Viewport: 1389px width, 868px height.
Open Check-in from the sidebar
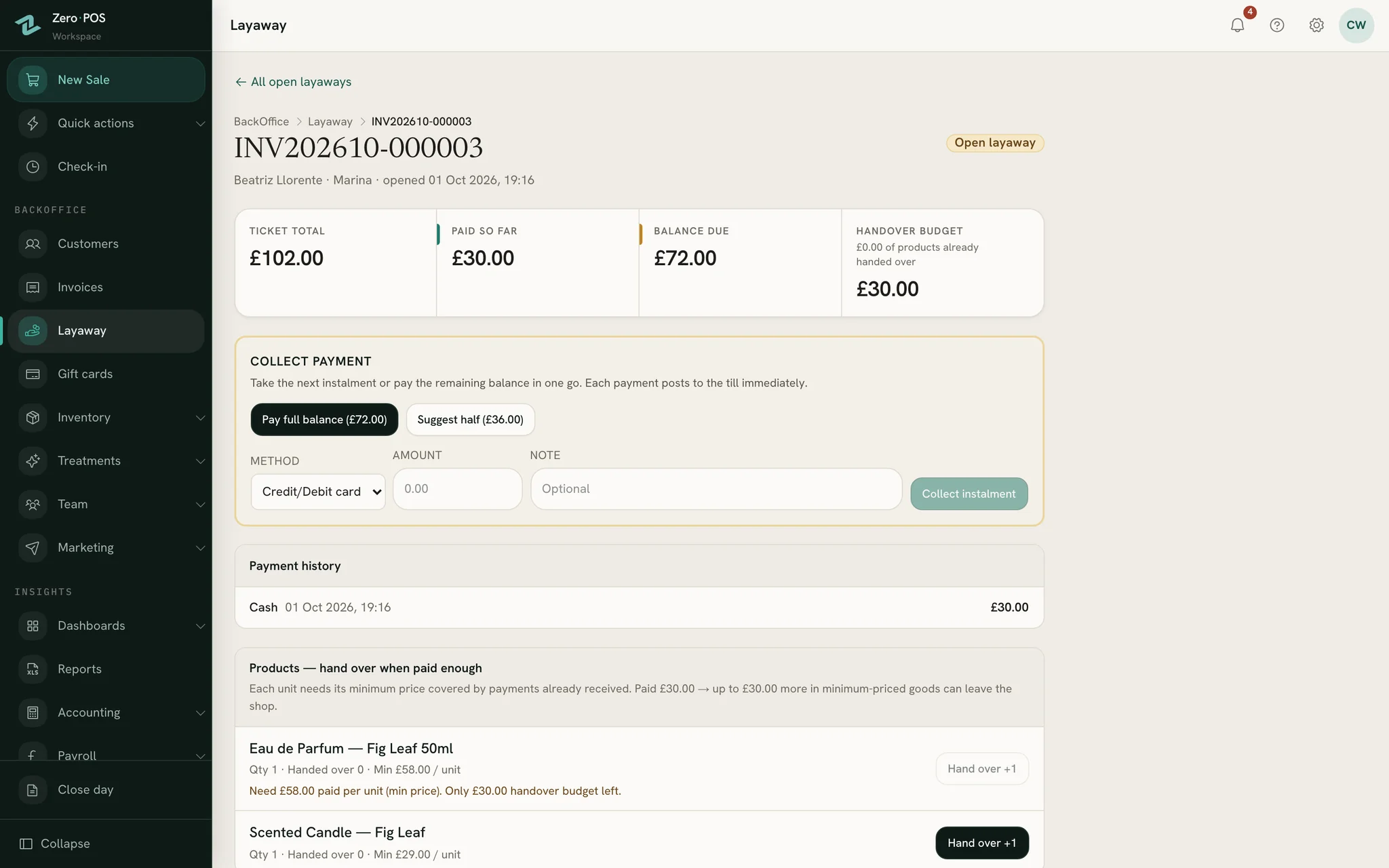pyautogui.click(x=106, y=167)
